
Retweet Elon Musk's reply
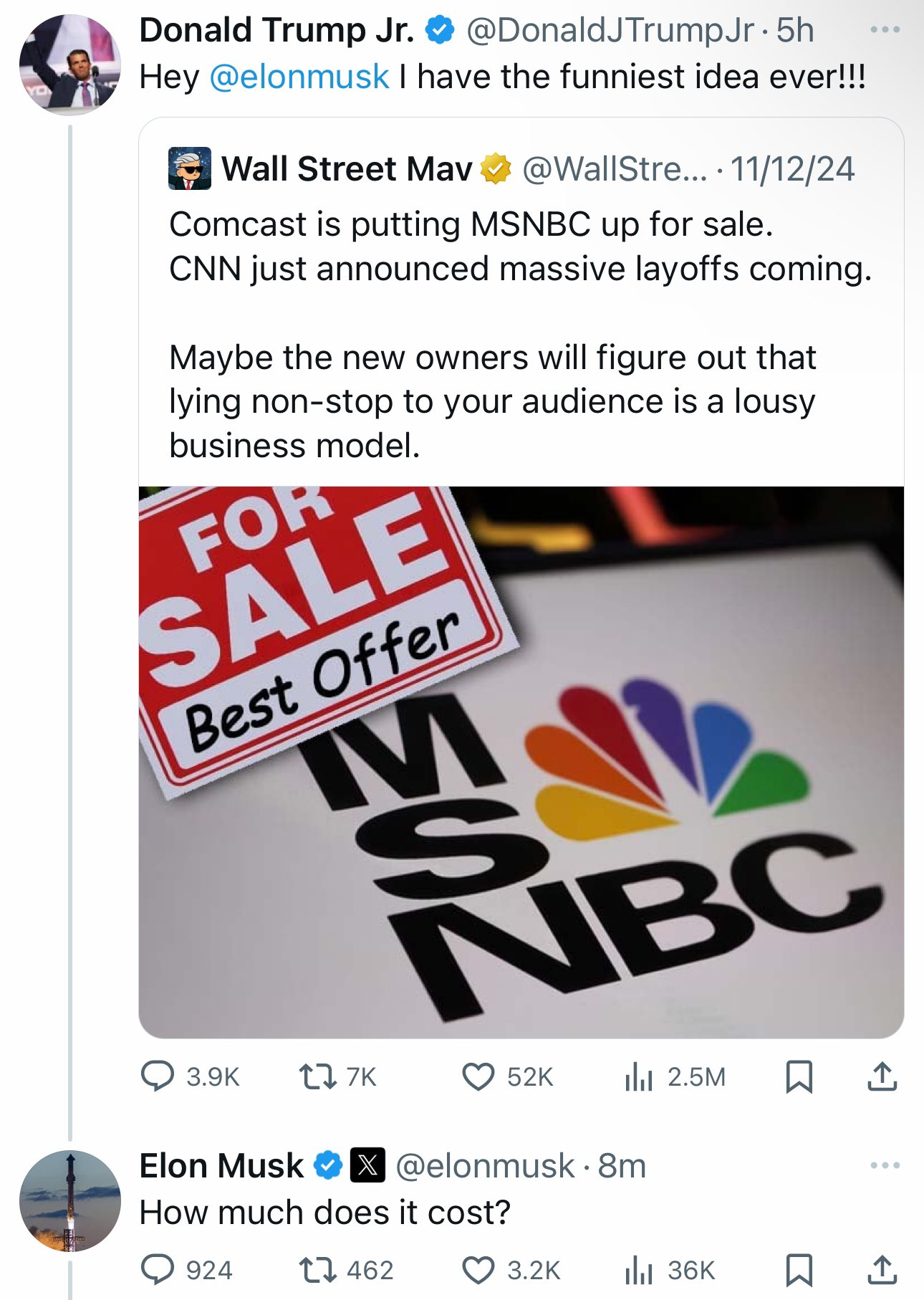[318, 1270]
